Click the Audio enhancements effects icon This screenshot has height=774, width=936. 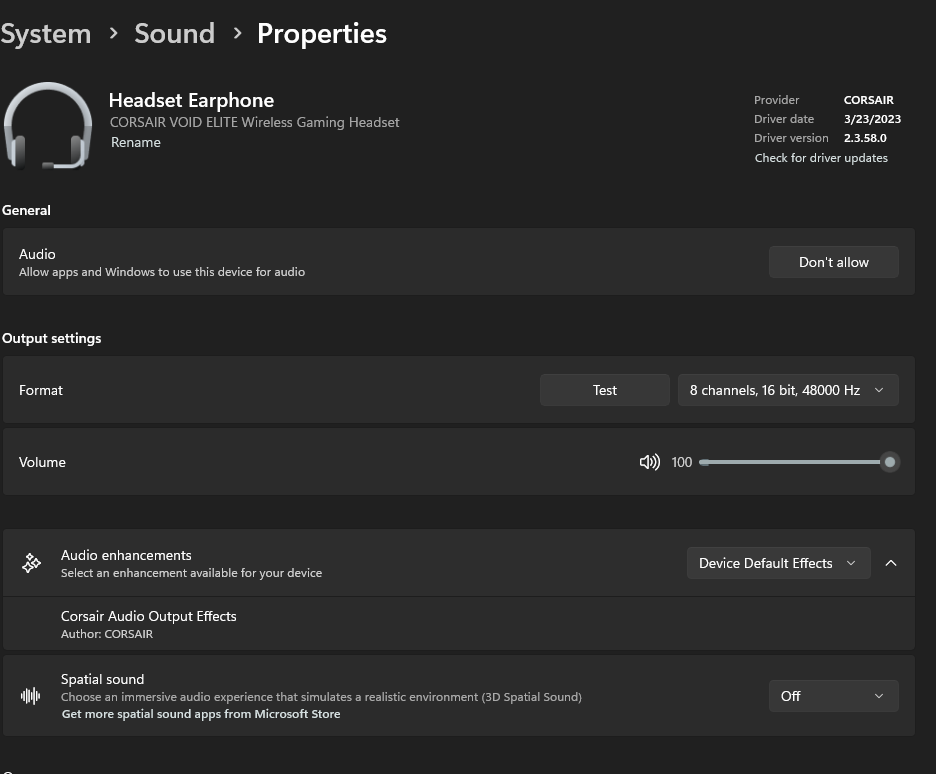tap(30, 562)
